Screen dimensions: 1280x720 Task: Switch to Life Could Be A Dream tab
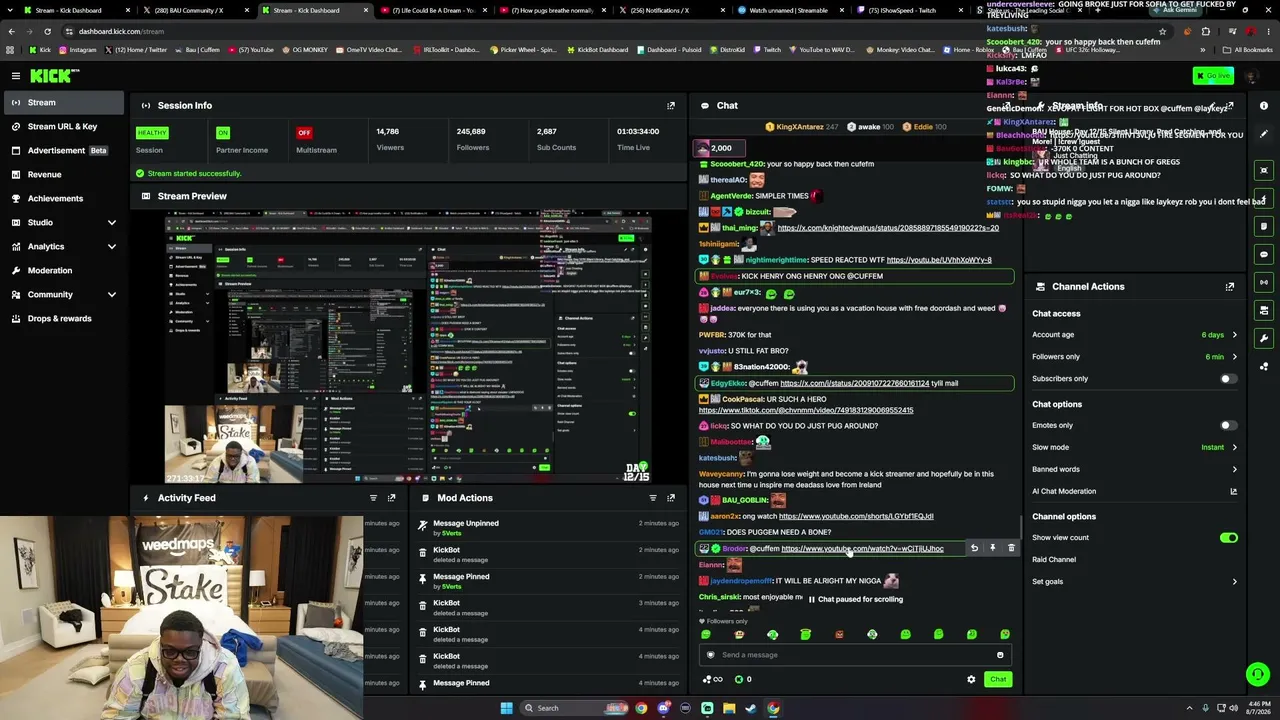[x=431, y=10]
